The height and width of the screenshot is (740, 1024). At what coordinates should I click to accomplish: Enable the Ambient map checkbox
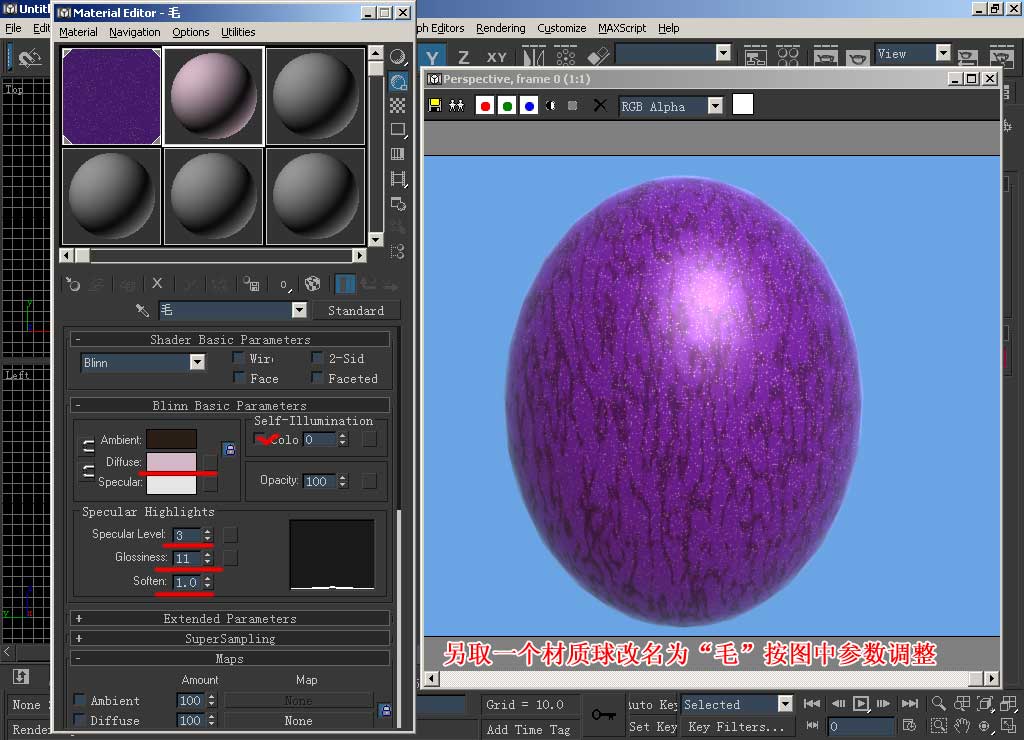click(x=79, y=700)
